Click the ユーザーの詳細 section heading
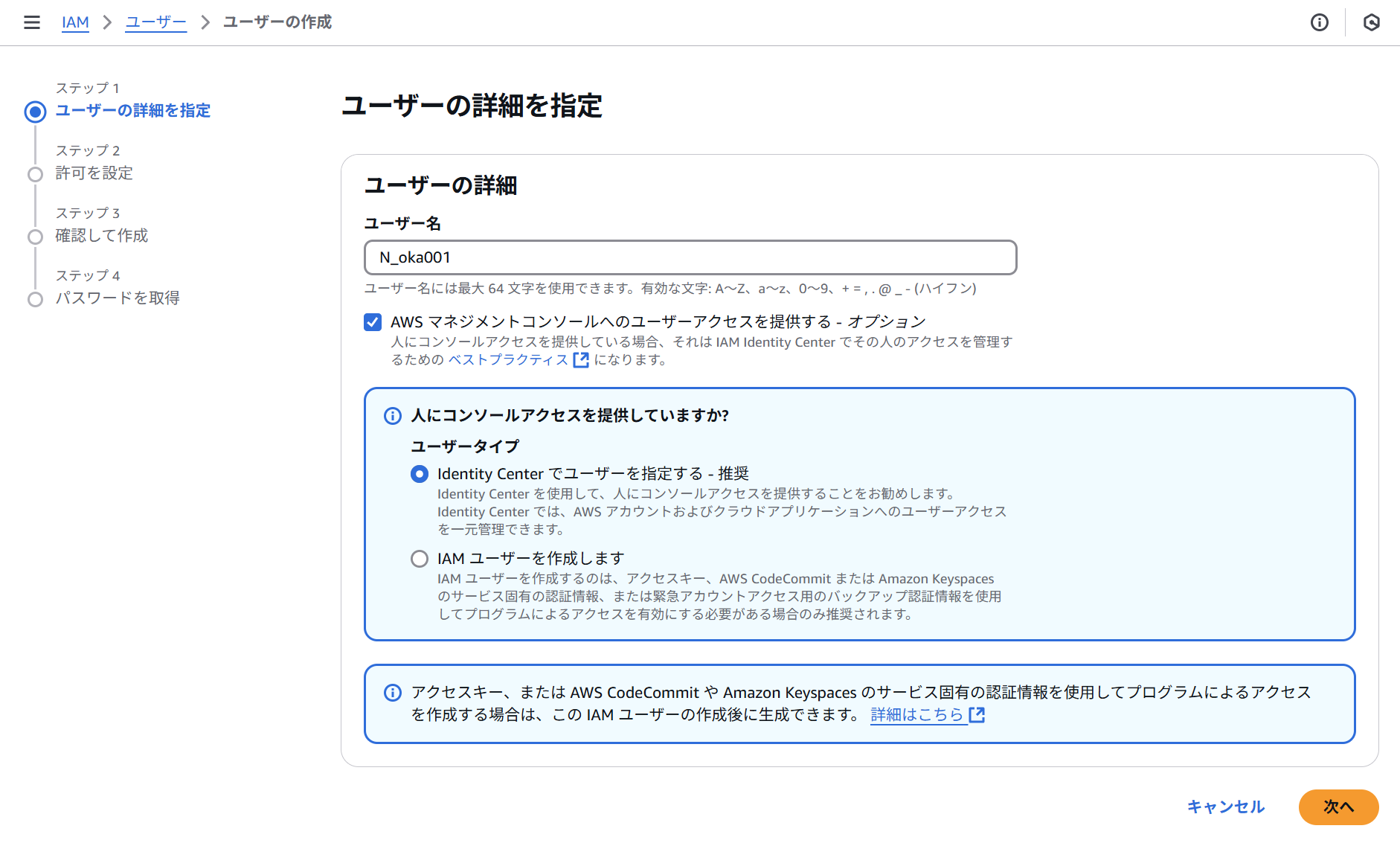The height and width of the screenshot is (846, 1400). pos(440,185)
